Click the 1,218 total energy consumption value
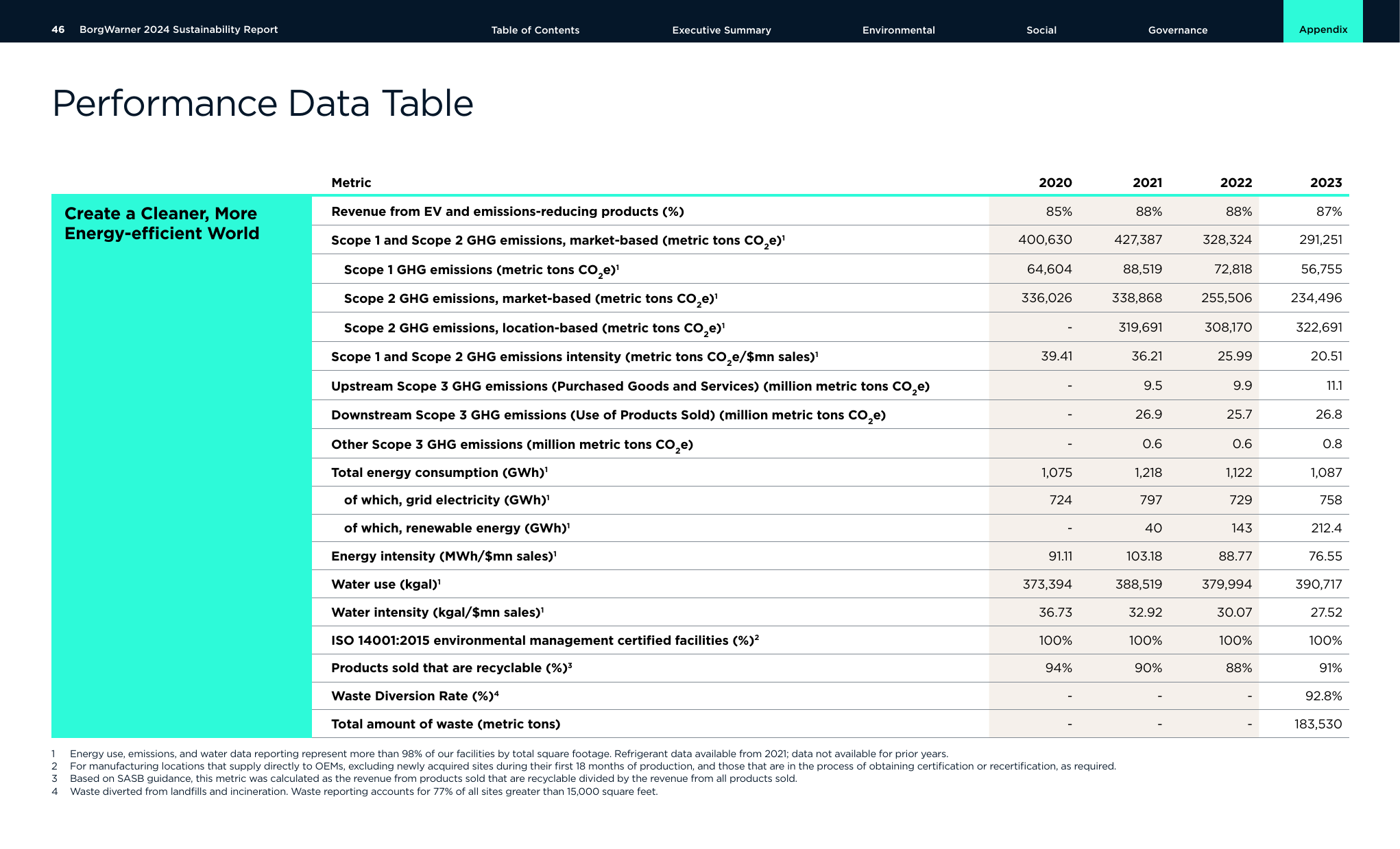This screenshot has height=849, width=1400. pos(1148,473)
